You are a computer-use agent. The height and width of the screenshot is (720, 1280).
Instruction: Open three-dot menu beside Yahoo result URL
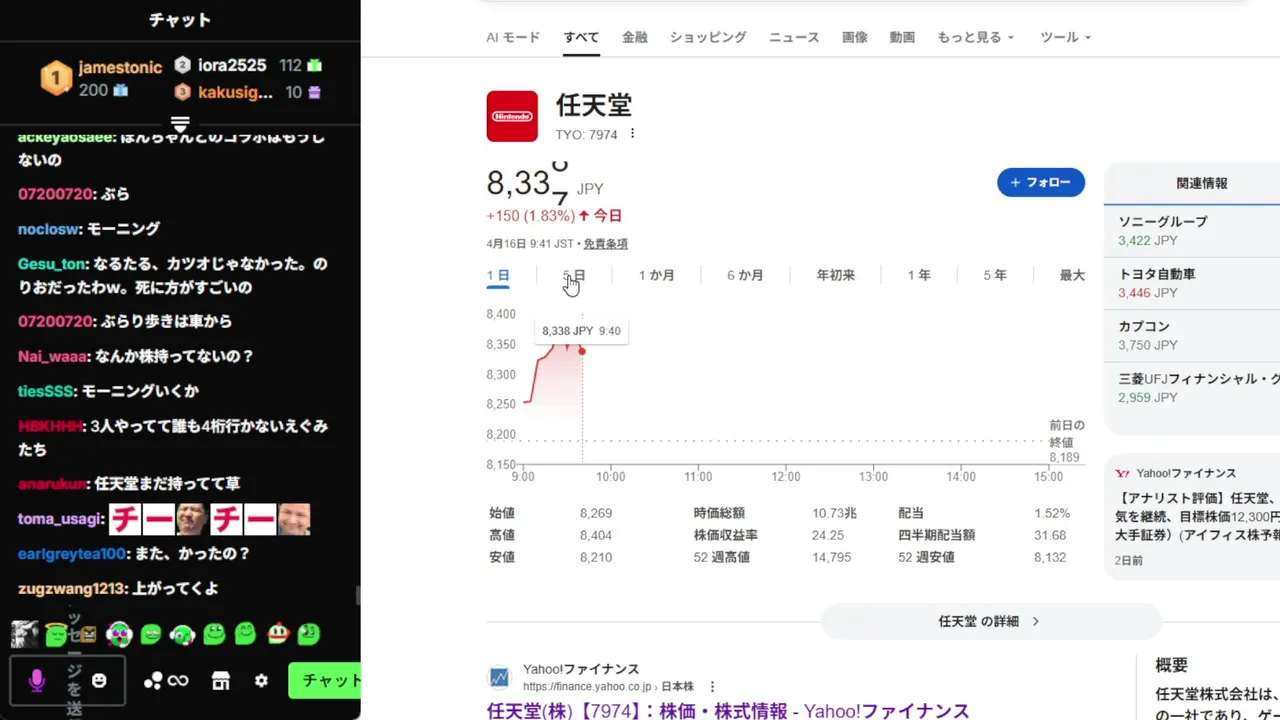click(x=713, y=687)
